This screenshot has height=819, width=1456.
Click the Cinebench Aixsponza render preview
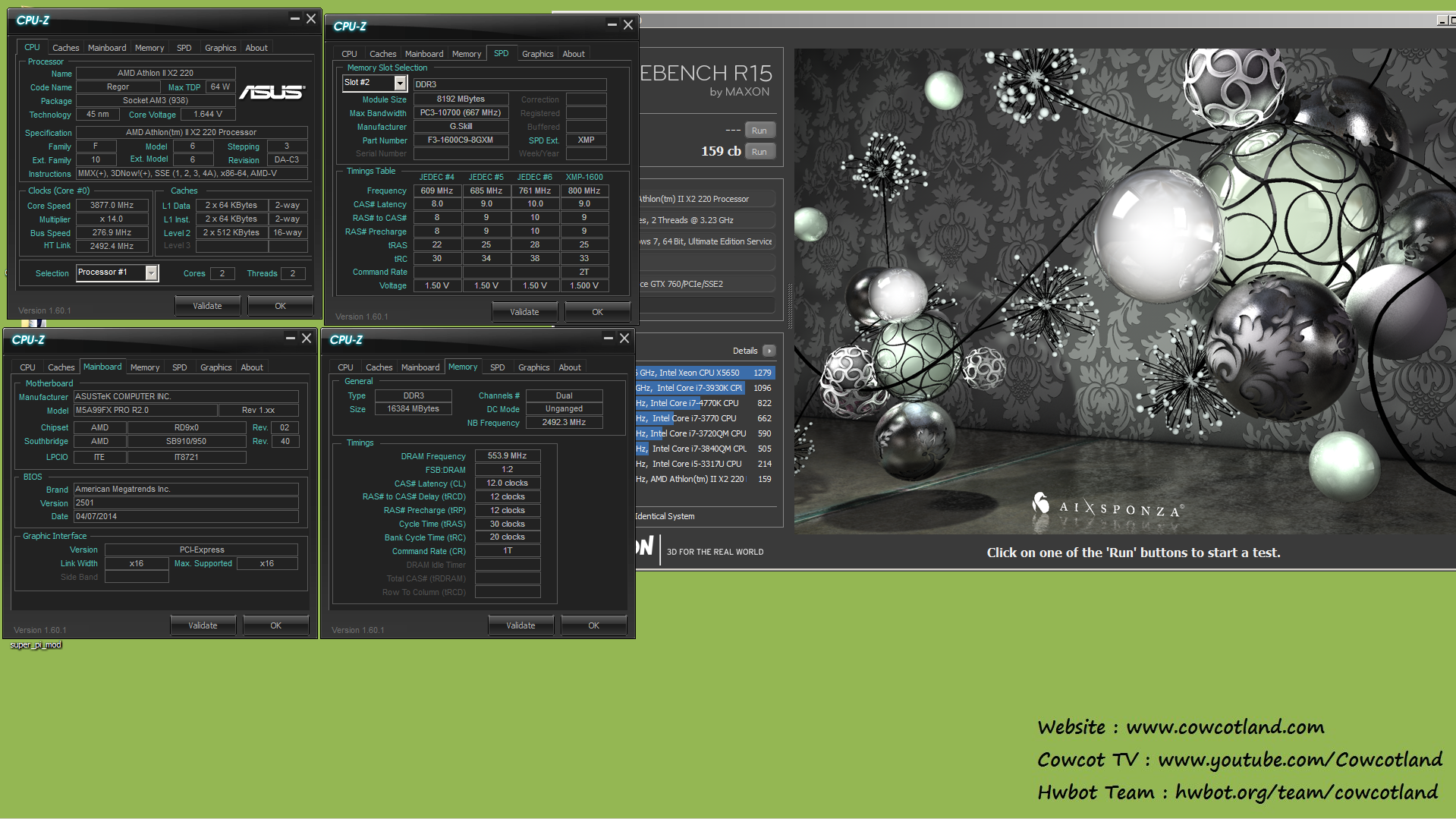tap(1124, 291)
